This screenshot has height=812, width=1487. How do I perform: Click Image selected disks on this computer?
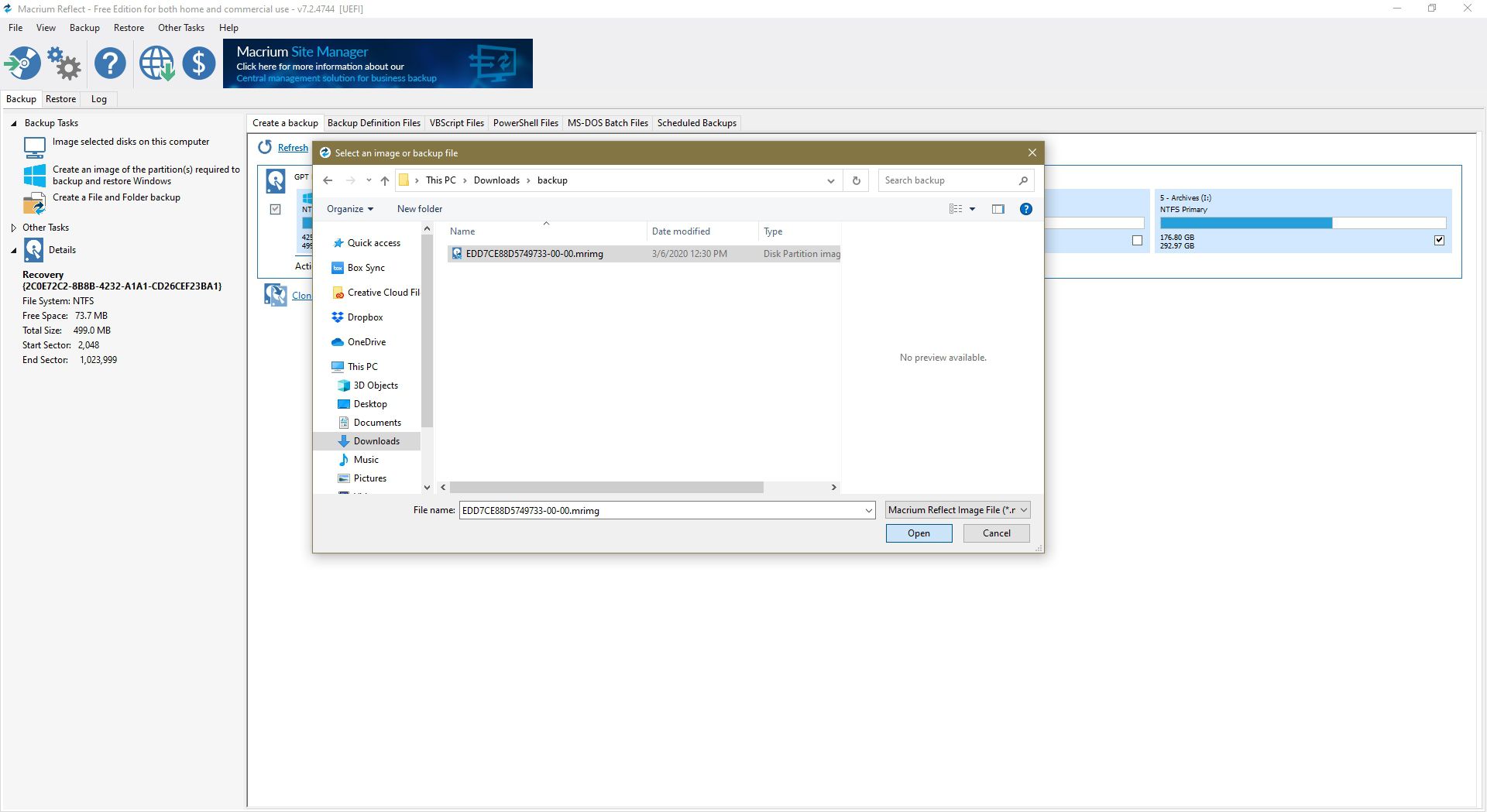click(131, 142)
